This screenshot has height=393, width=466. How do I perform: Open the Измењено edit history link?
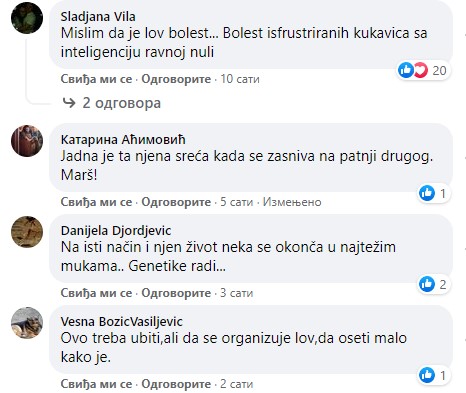[292, 202]
